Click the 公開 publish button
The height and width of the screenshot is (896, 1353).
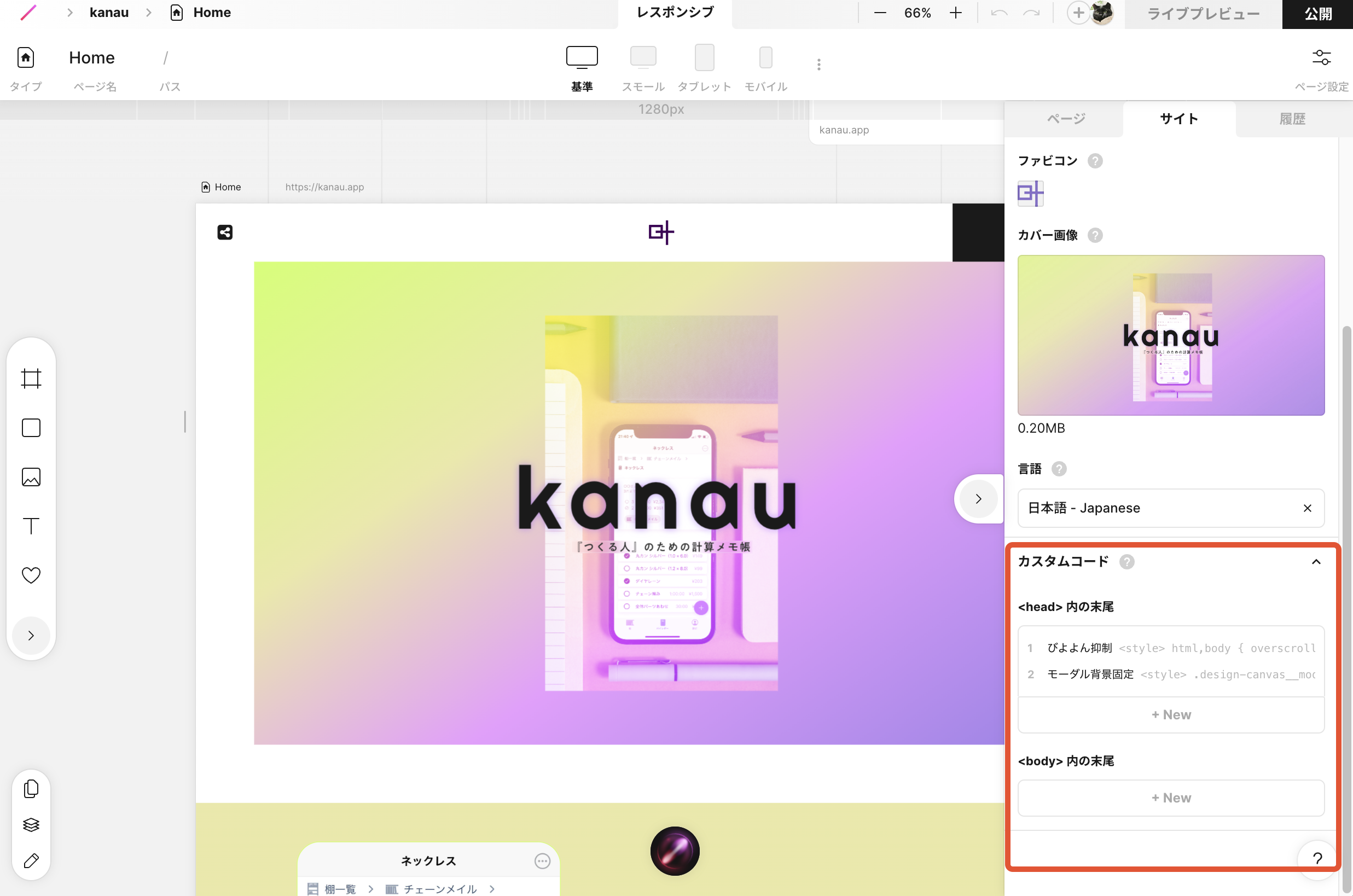click(x=1317, y=14)
